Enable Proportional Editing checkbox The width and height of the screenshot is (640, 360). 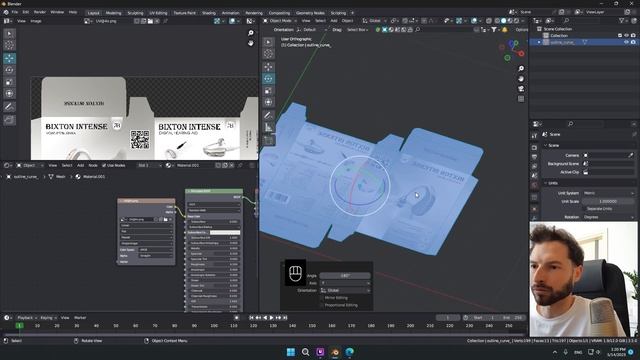(x=322, y=305)
